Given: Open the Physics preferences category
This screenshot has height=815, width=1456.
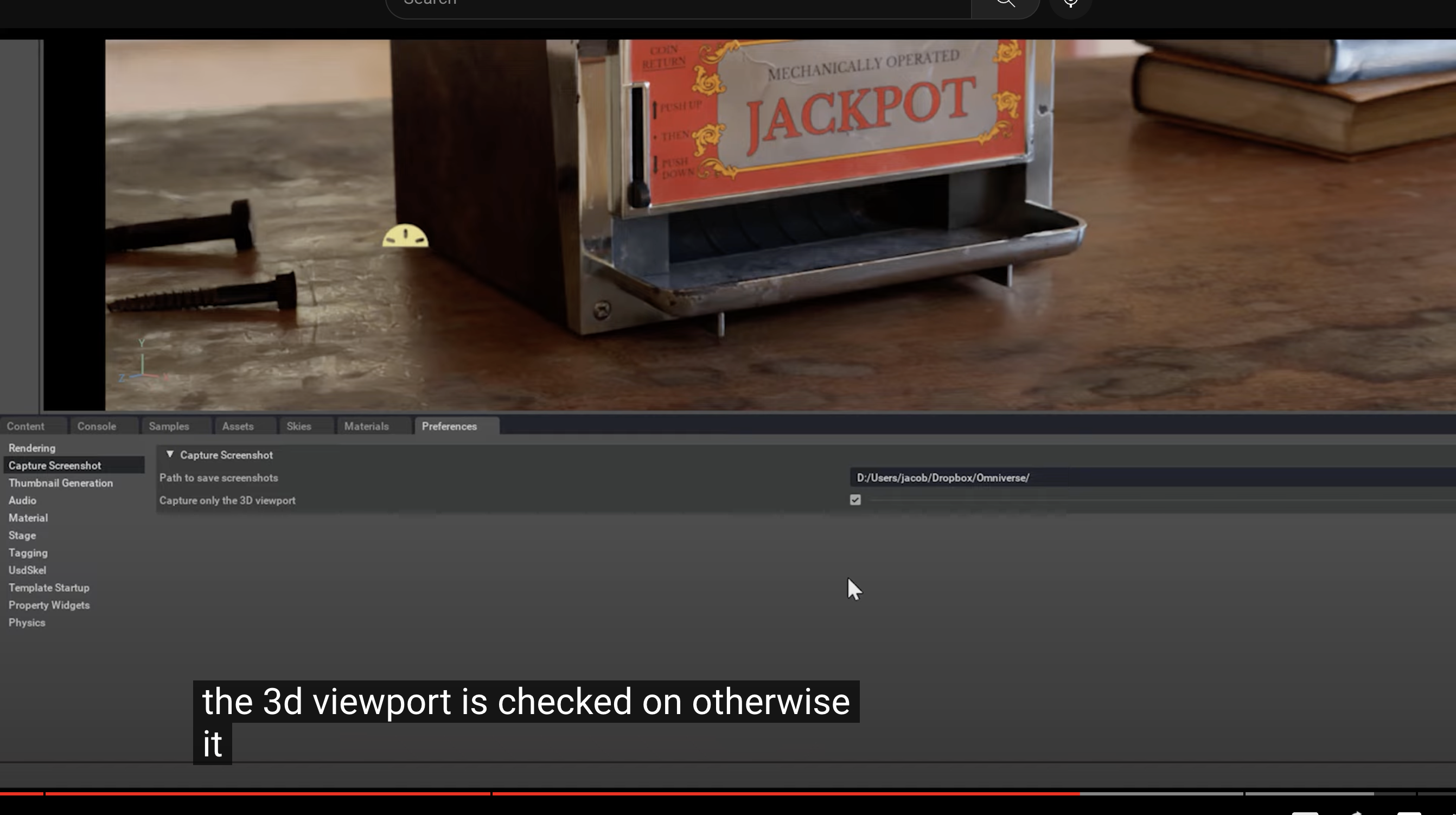Looking at the screenshot, I should pos(27,623).
